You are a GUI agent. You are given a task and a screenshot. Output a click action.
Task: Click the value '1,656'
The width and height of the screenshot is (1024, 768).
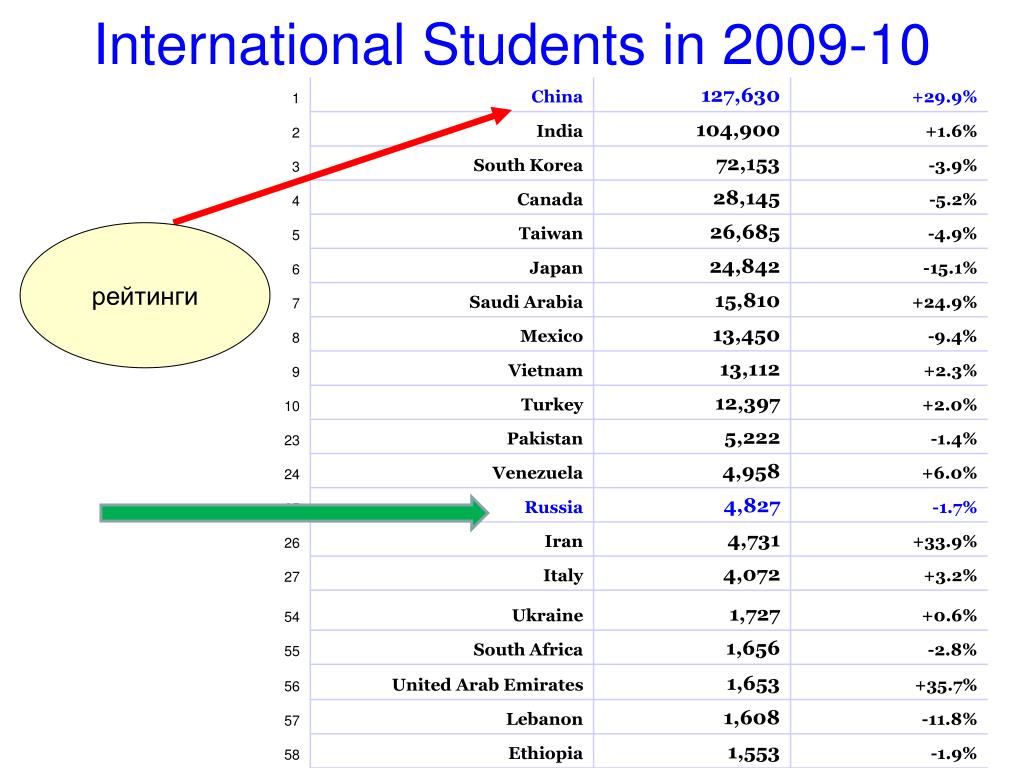coord(752,649)
